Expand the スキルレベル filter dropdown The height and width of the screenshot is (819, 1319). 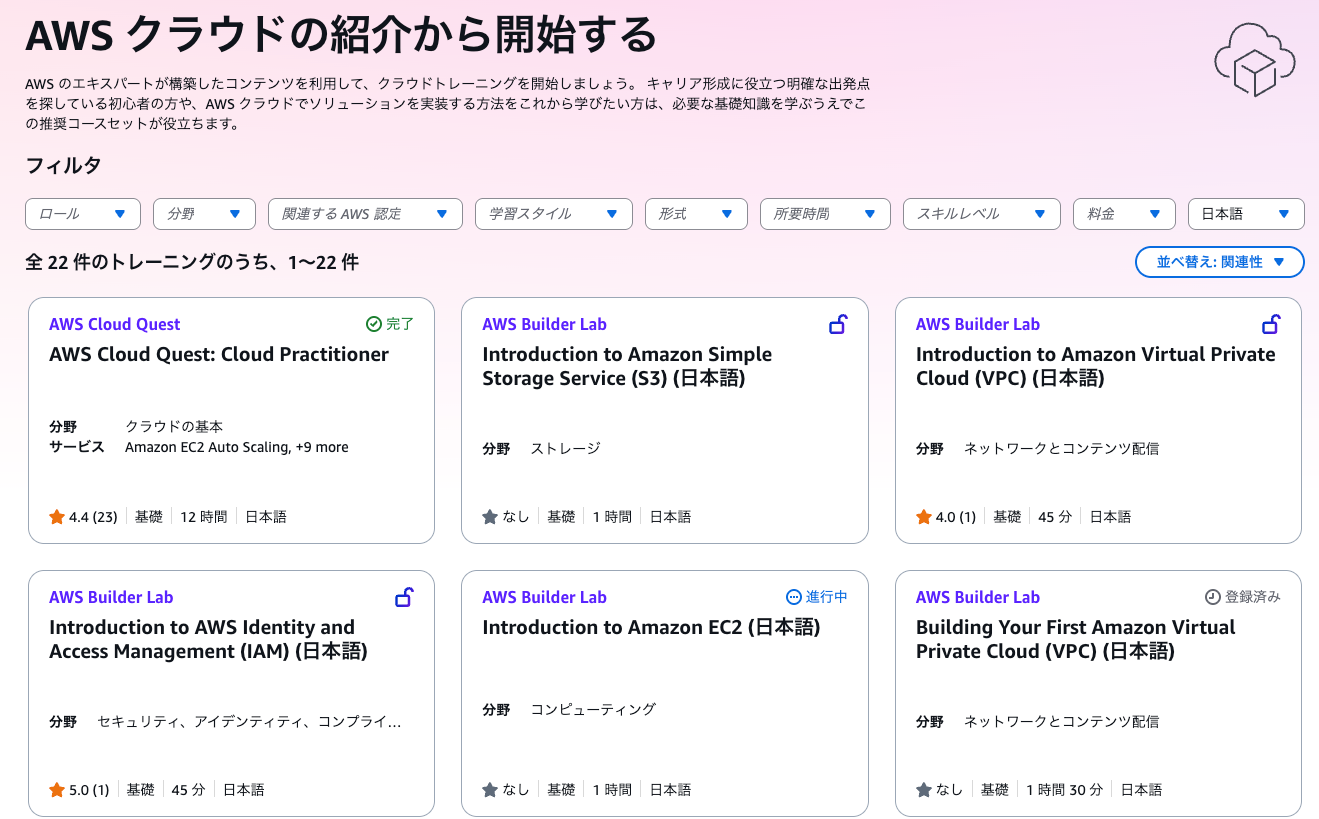(981, 214)
